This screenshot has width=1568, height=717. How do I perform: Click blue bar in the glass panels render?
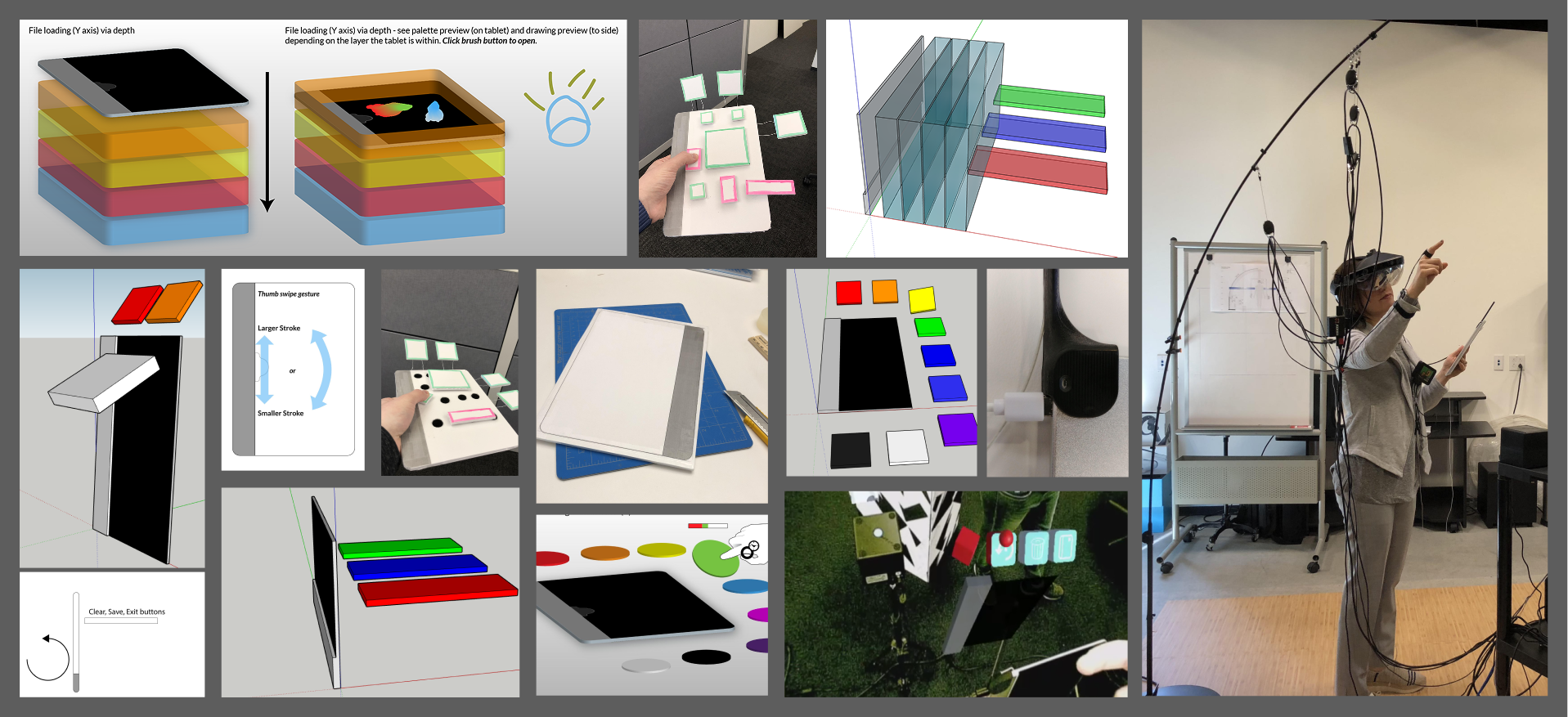coord(1045,132)
